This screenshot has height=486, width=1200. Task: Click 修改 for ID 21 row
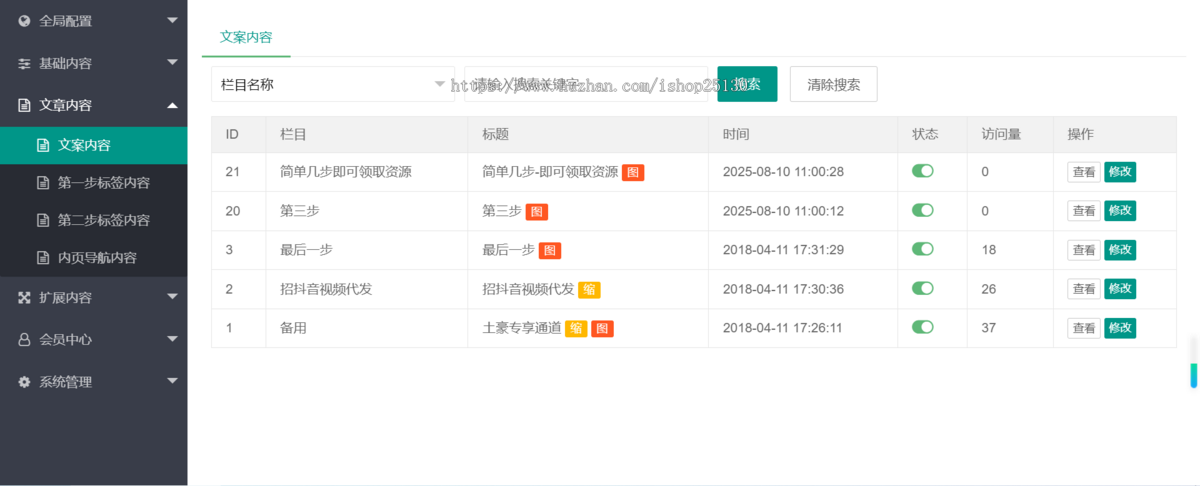tap(1120, 172)
